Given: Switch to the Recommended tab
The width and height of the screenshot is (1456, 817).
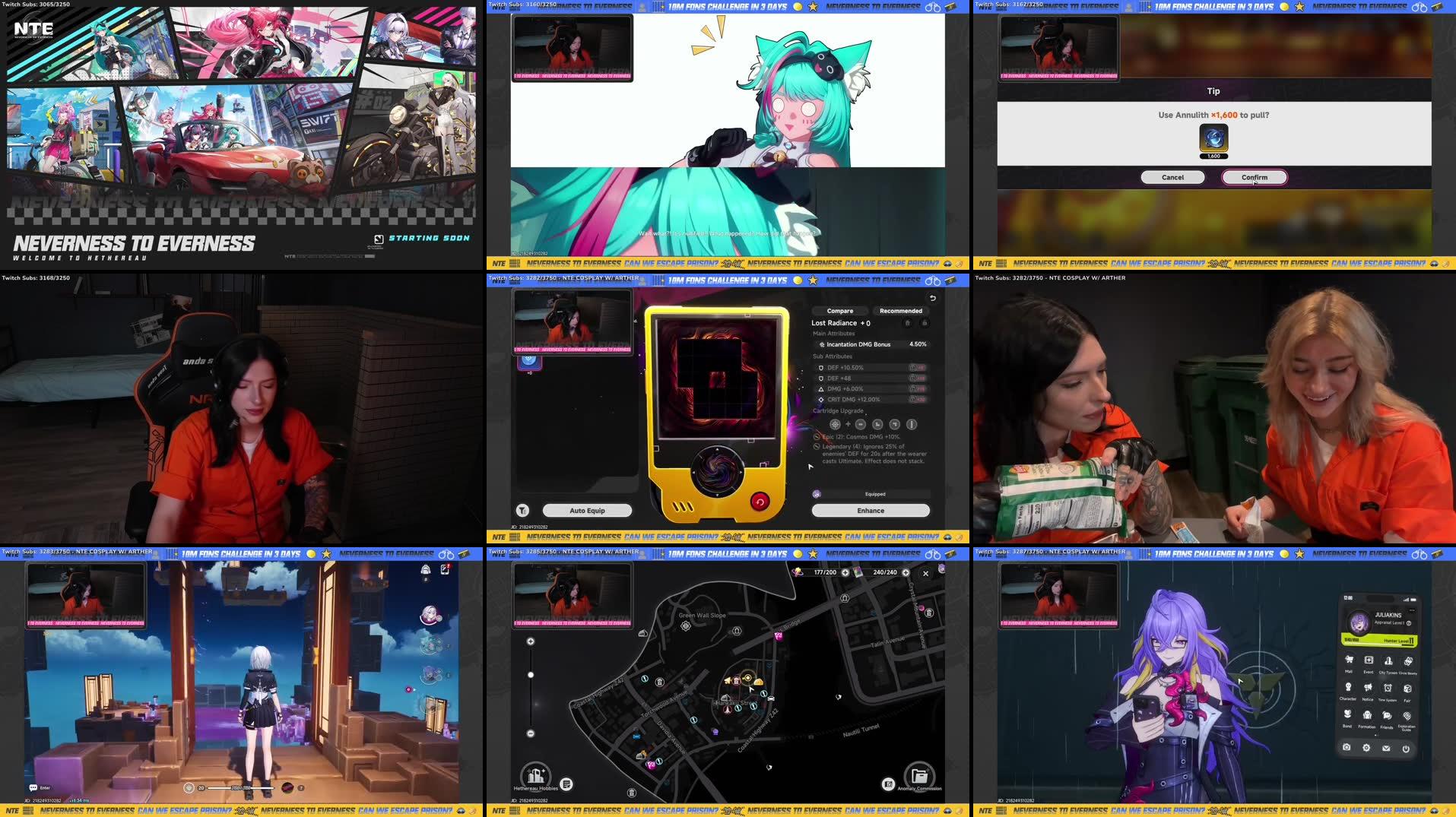Looking at the screenshot, I should 901,311.
